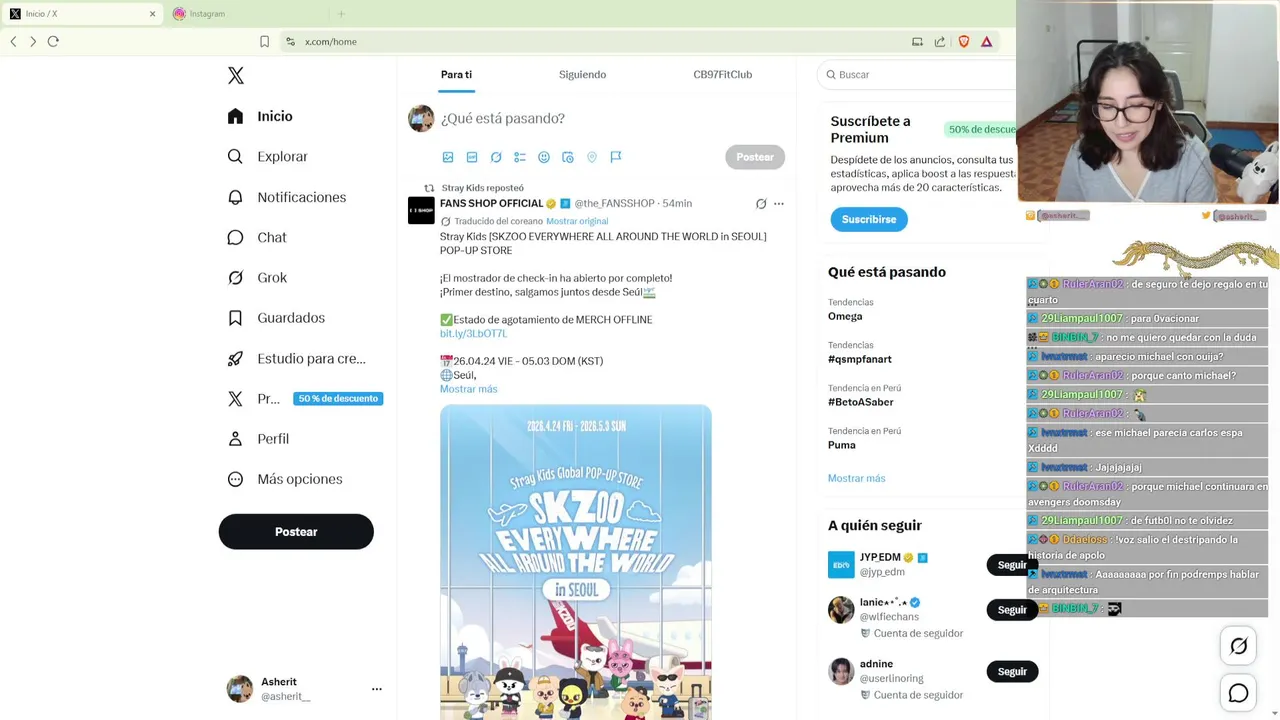Open the Asherit account menu dots
The image size is (1280, 720).
click(377, 689)
